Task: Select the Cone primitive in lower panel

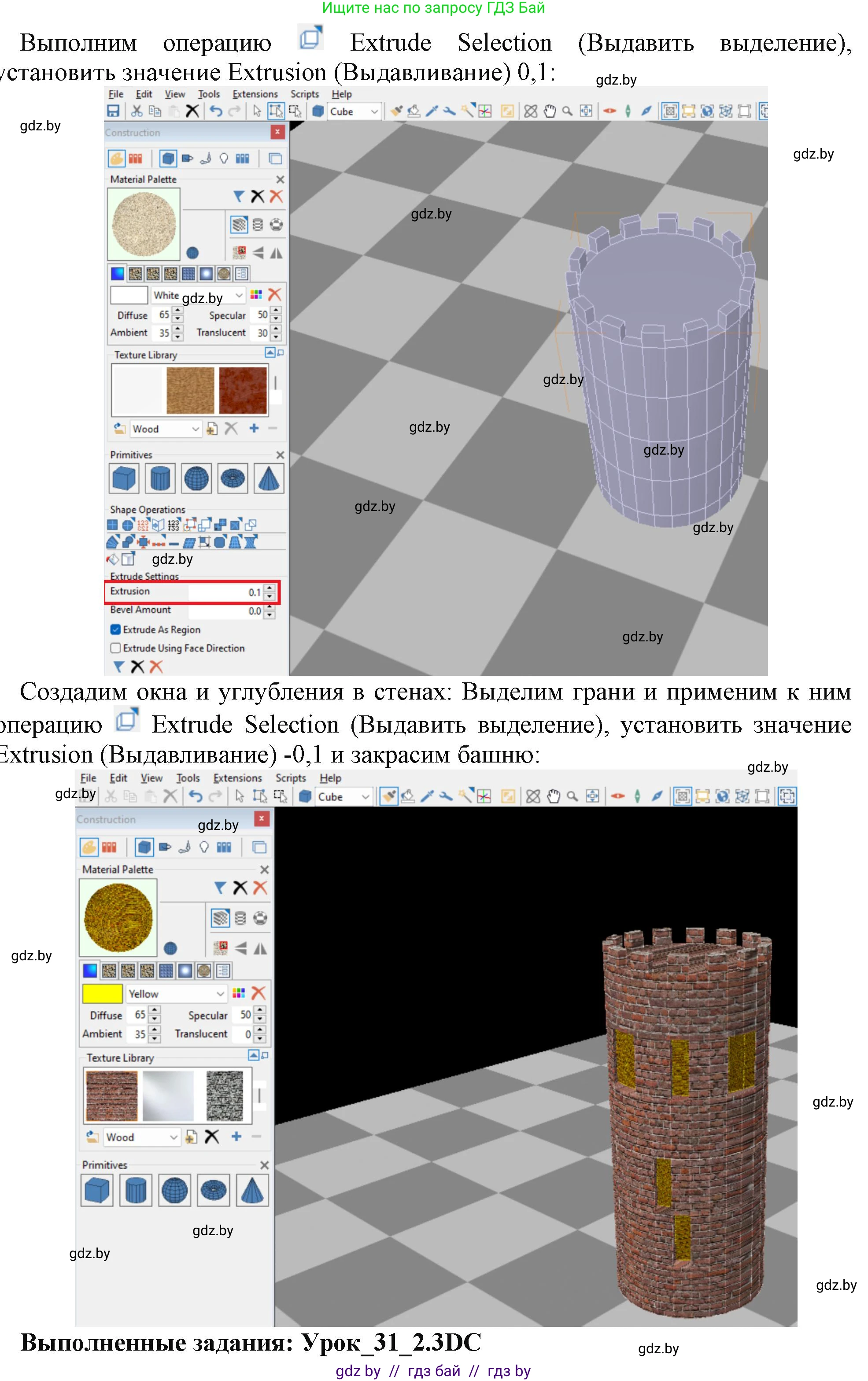Action: pos(252,1191)
